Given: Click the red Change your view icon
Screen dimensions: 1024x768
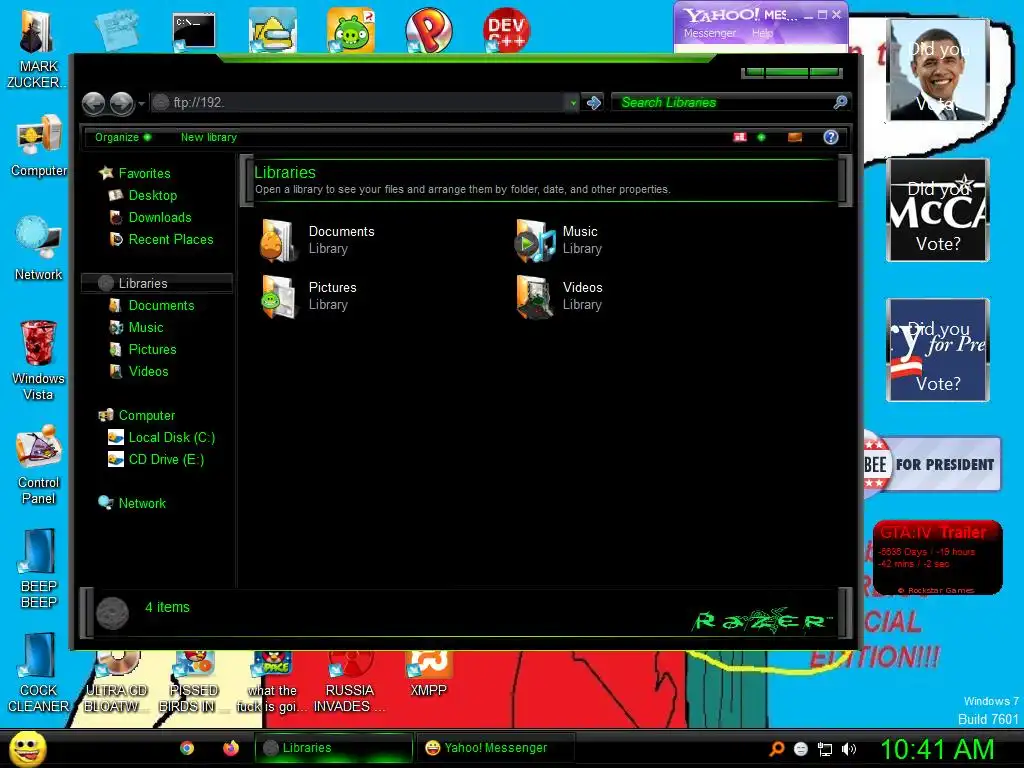Looking at the screenshot, I should pos(739,137).
